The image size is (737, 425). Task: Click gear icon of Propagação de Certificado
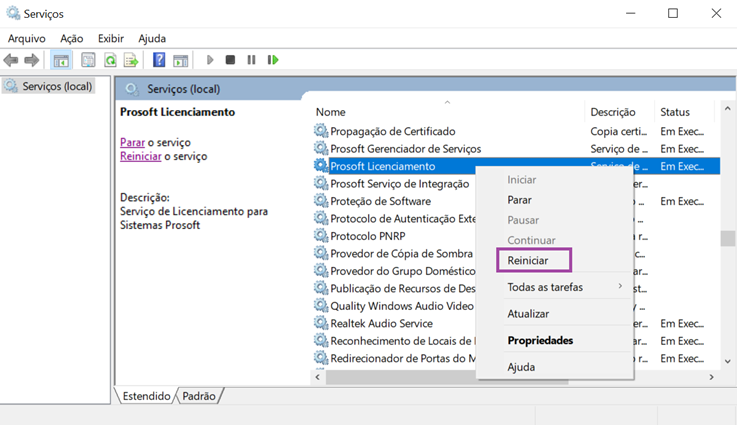click(x=321, y=131)
